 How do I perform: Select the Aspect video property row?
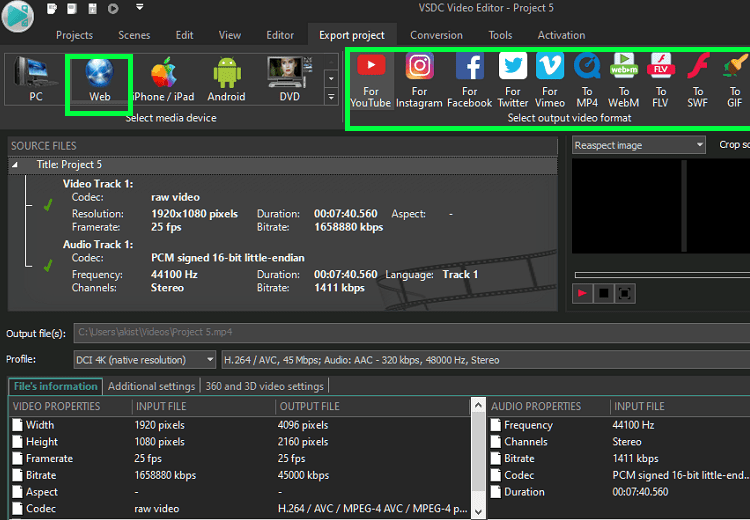(239, 492)
